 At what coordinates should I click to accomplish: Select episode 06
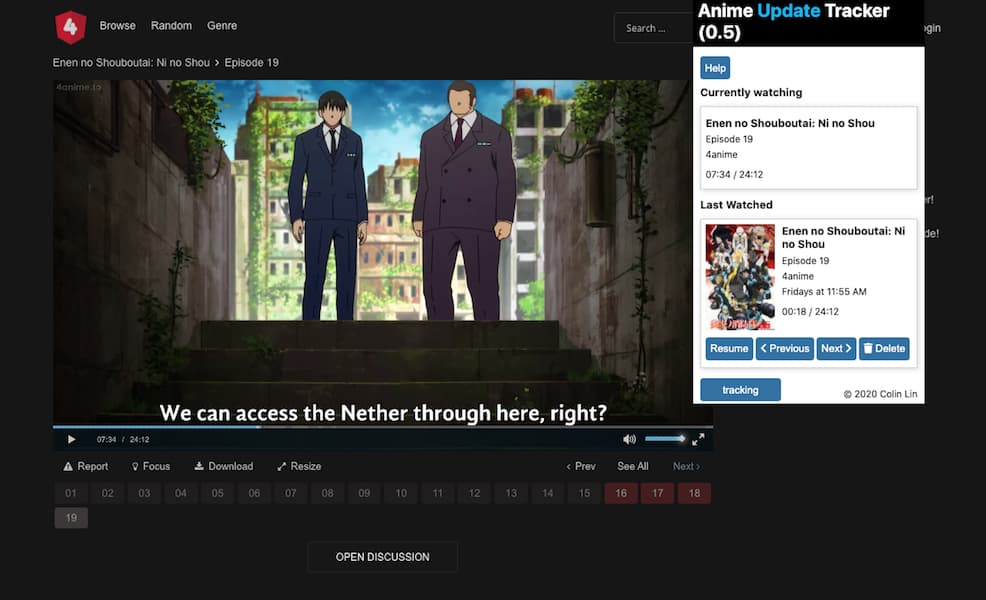point(254,493)
